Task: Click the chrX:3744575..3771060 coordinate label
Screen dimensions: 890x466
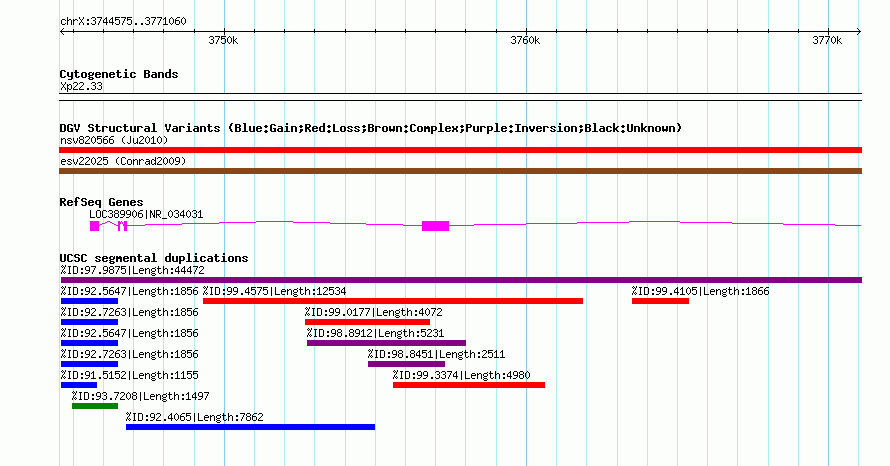Action: click(x=123, y=22)
